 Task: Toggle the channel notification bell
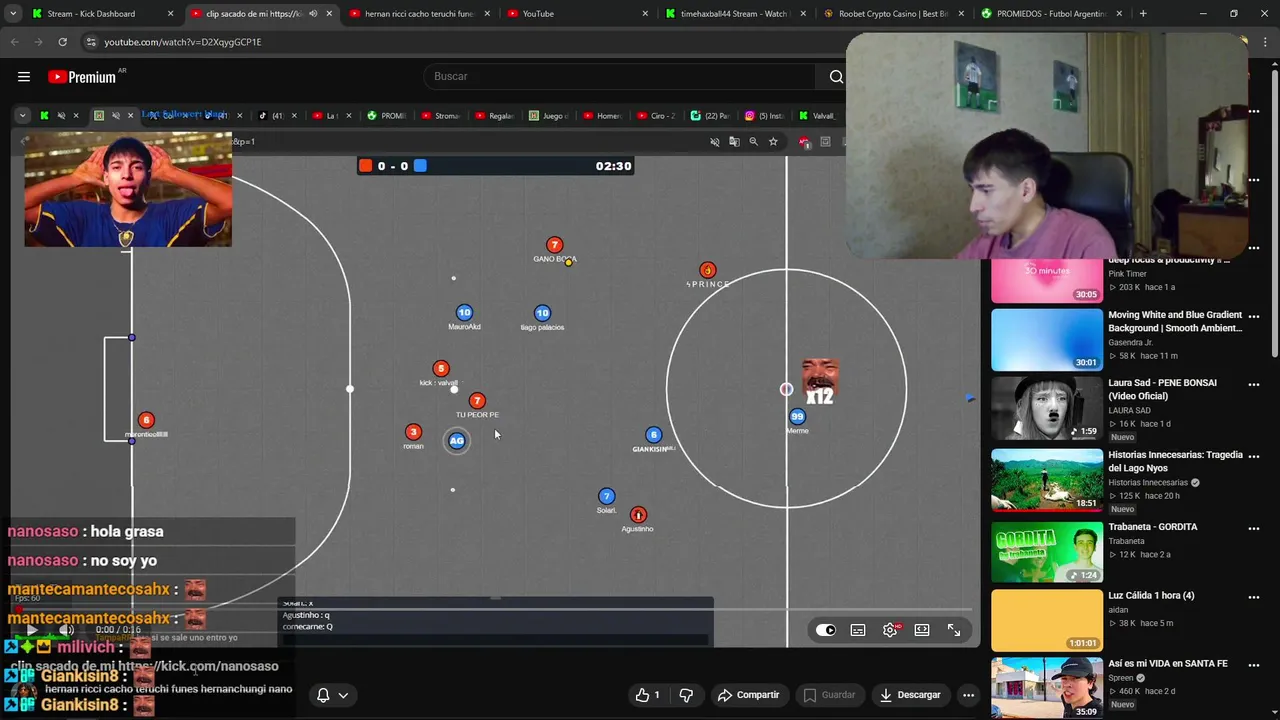point(323,695)
